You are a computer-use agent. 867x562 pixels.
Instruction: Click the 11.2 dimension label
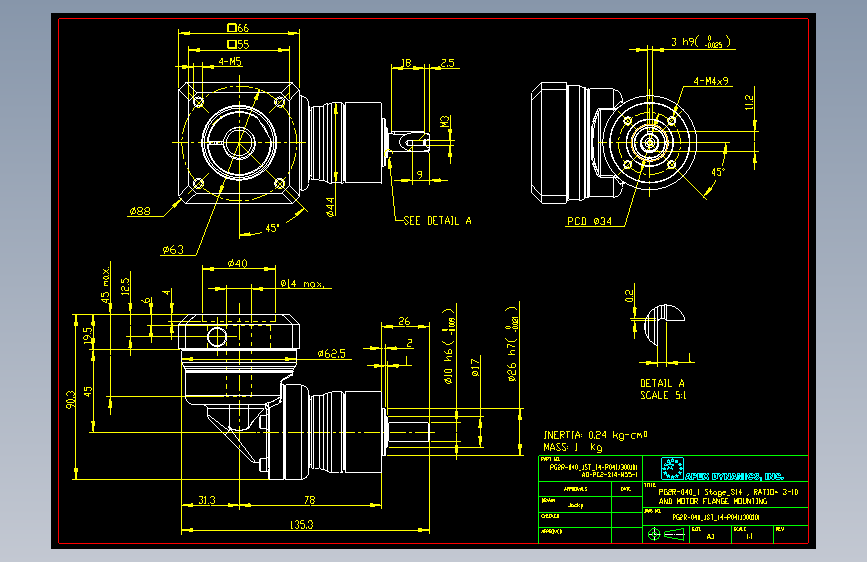coord(749,102)
